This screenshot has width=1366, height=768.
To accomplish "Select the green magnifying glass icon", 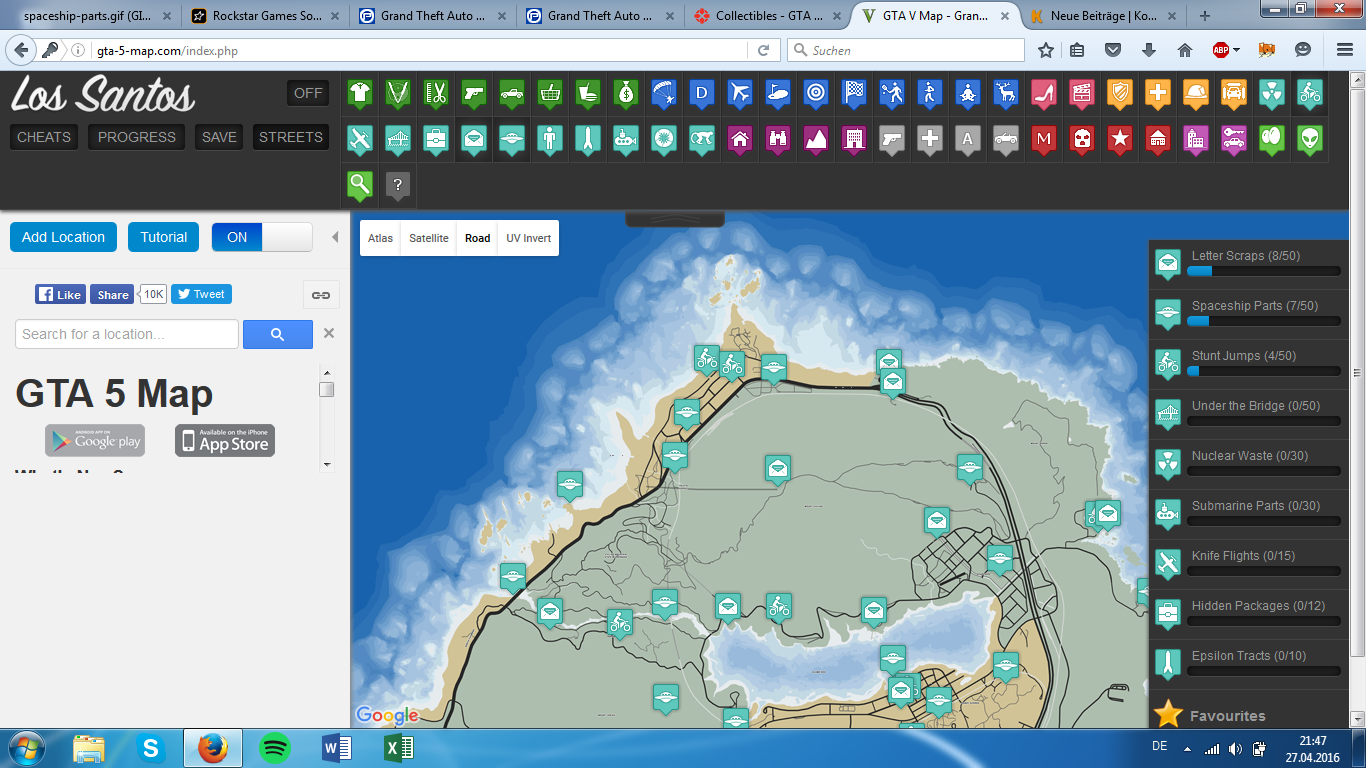I will [x=360, y=185].
